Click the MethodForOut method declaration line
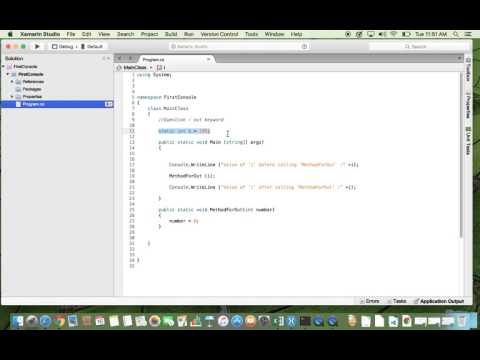Viewport: 480px width, 360px height. coord(216,210)
